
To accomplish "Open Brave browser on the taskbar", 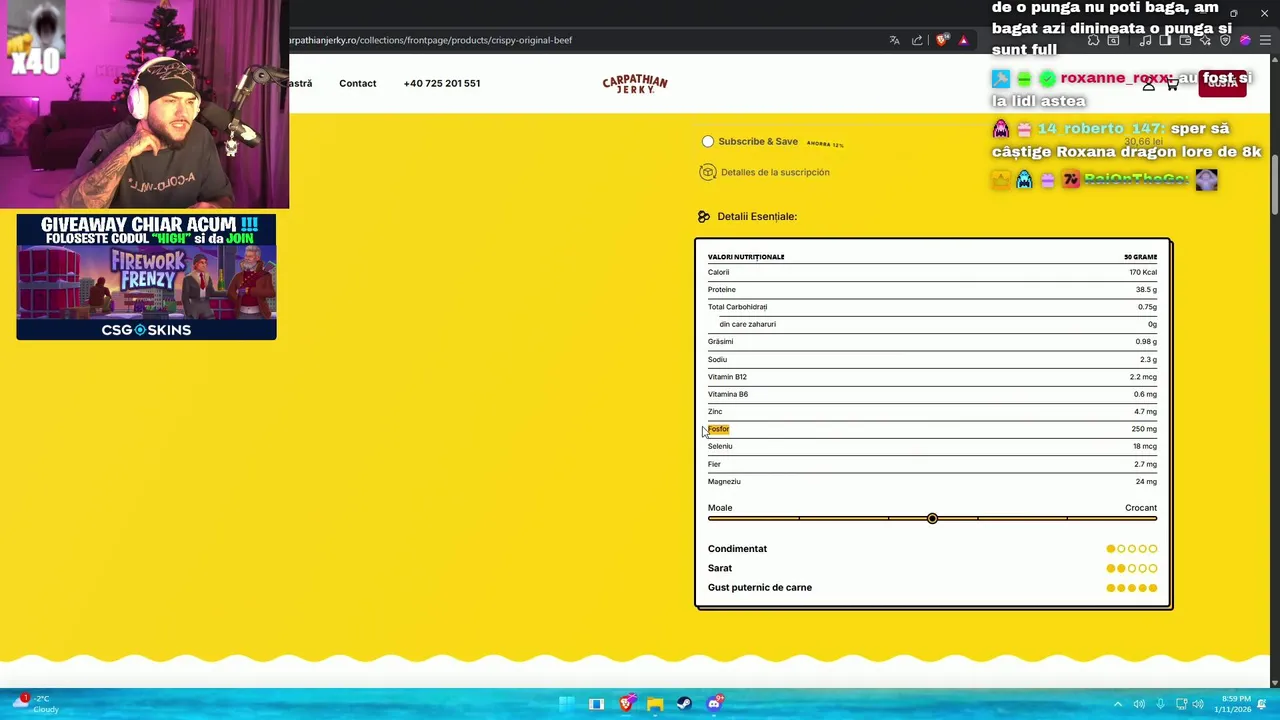I will [x=626, y=704].
